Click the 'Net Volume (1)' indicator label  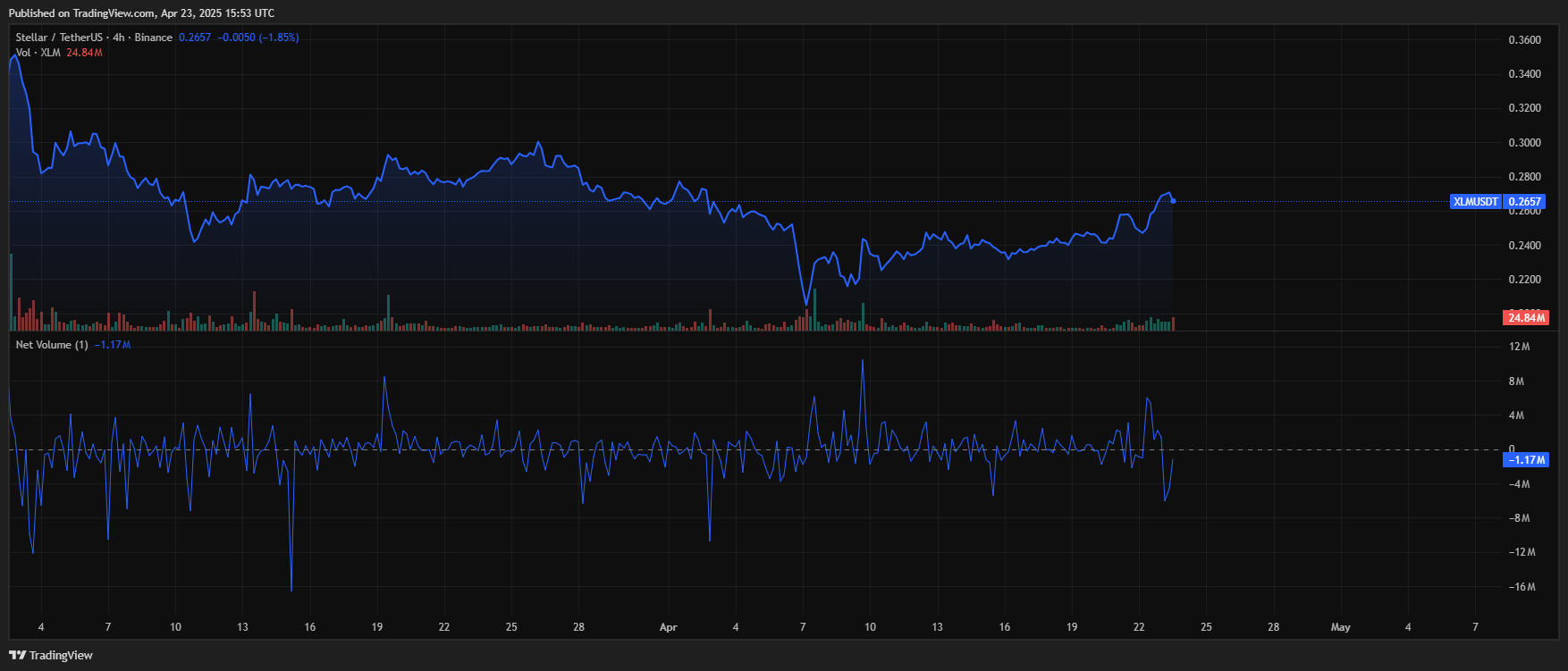[52, 345]
